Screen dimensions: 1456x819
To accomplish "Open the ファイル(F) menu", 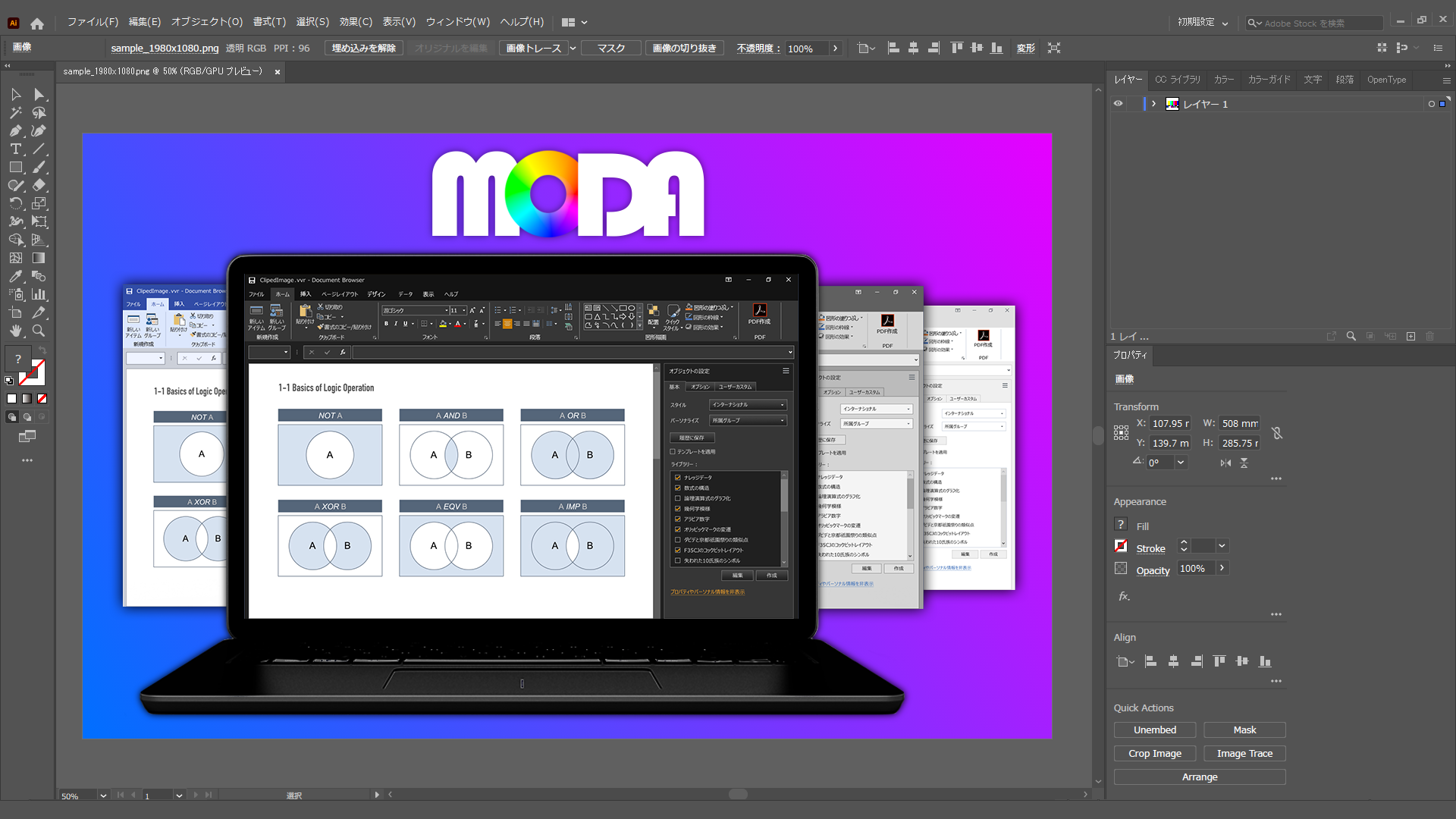I will click(93, 22).
